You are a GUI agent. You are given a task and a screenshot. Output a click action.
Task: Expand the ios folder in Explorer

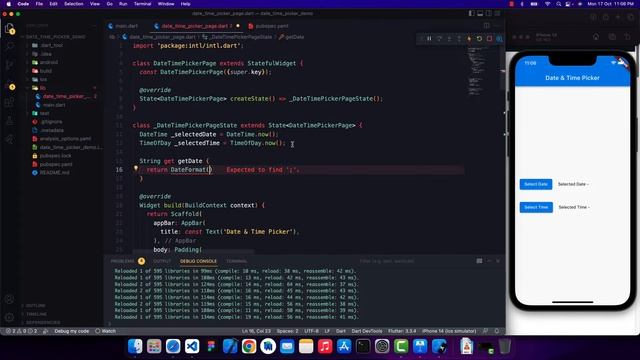tap(43, 80)
